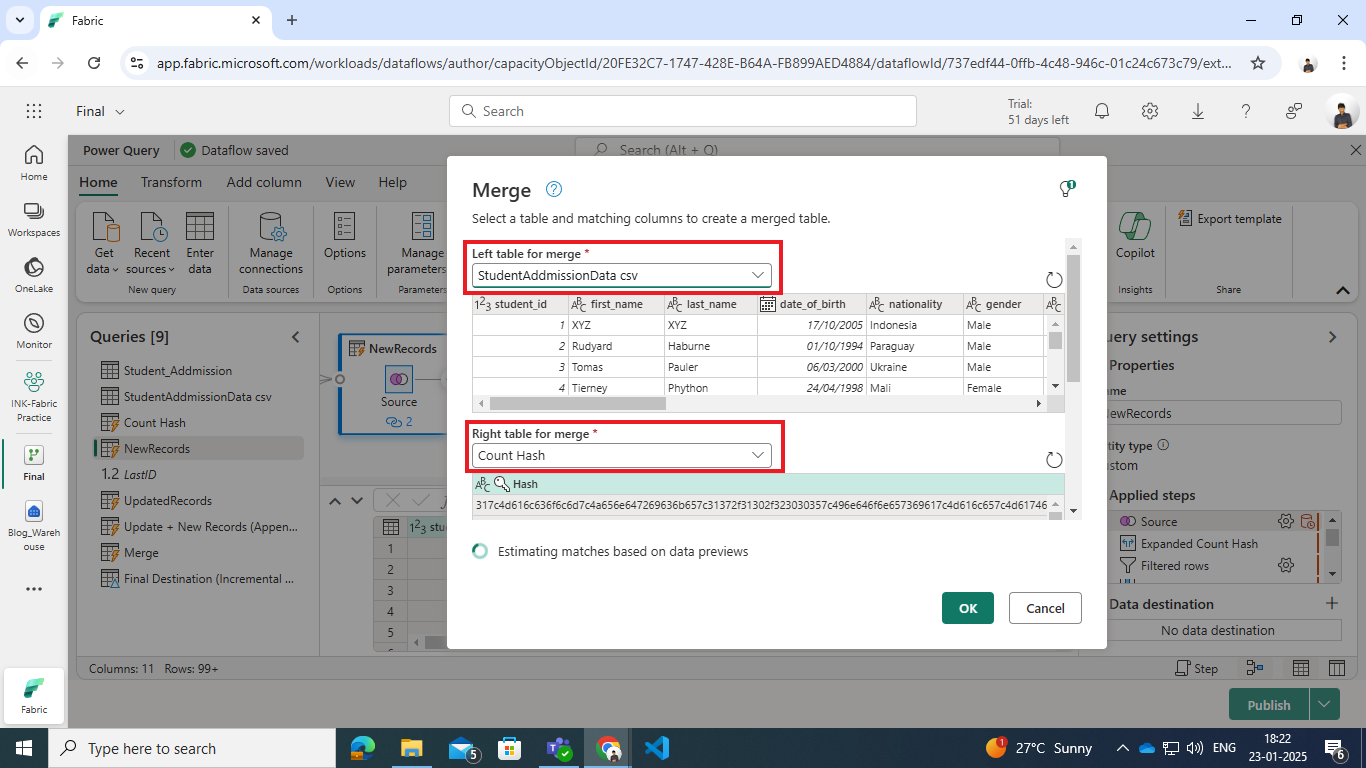Screen dimensions: 1366x768
Task: Go to Home in left navigation
Action: [x=34, y=162]
